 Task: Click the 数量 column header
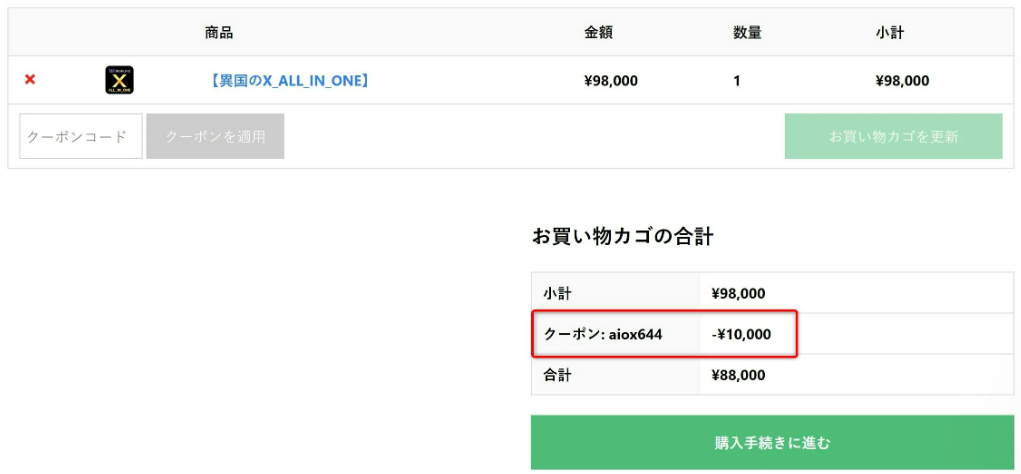(x=748, y=33)
